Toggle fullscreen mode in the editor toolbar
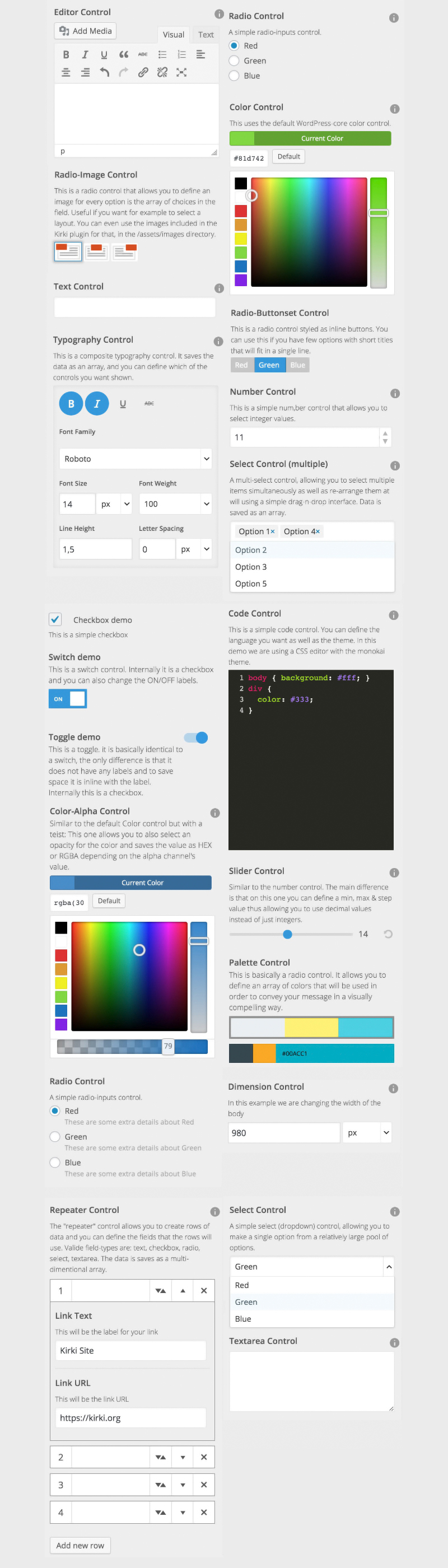448x1568 pixels. click(x=181, y=72)
